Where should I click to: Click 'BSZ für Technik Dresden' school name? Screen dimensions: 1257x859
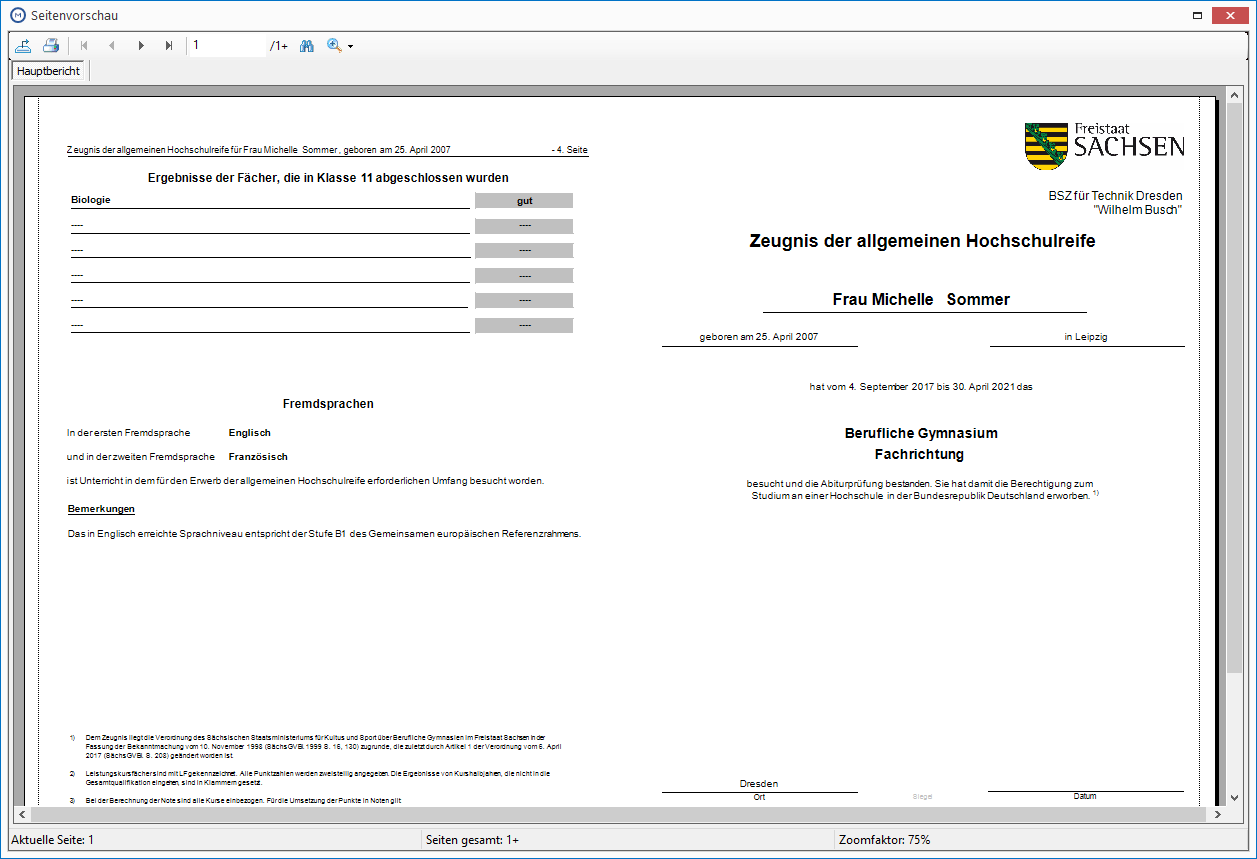point(1115,195)
